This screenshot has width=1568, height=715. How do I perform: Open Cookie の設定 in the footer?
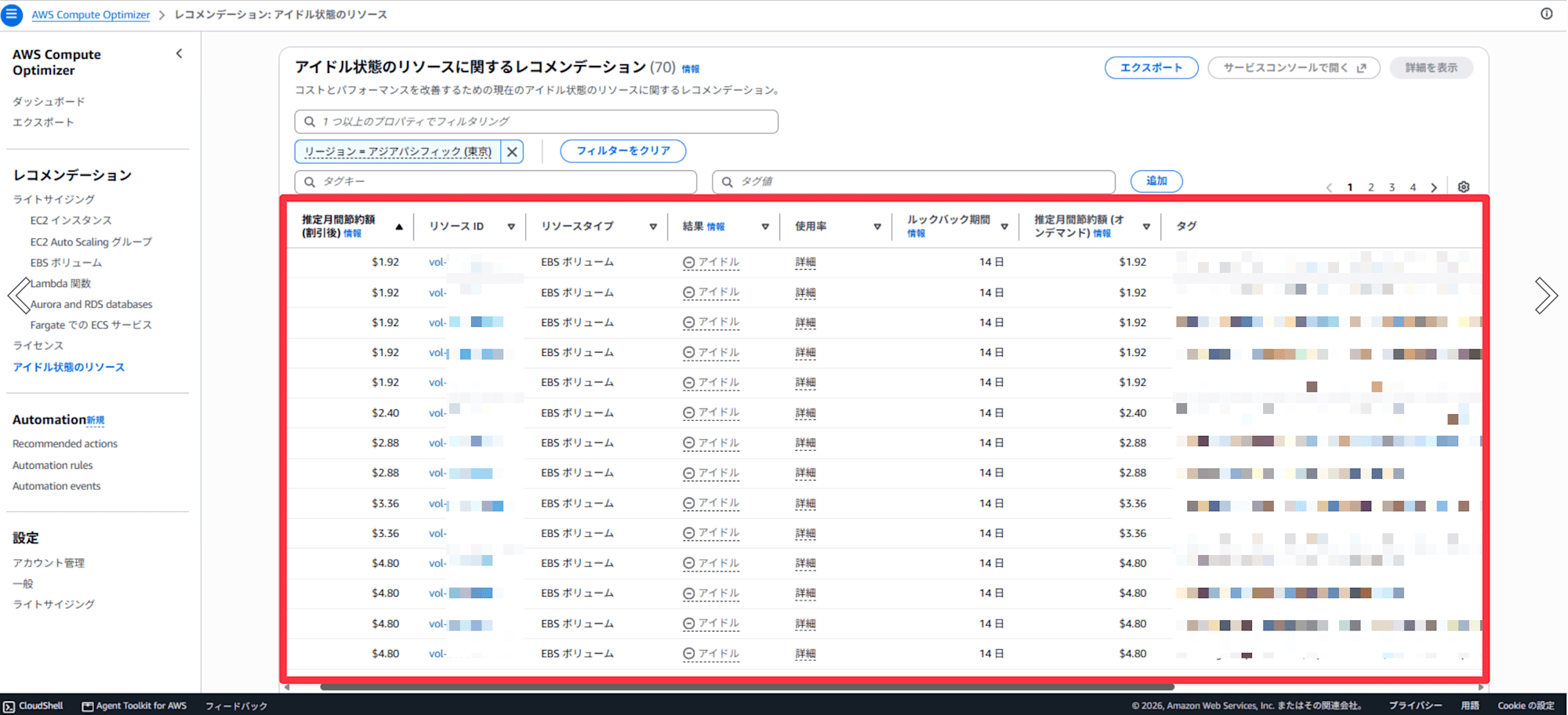tap(1526, 706)
